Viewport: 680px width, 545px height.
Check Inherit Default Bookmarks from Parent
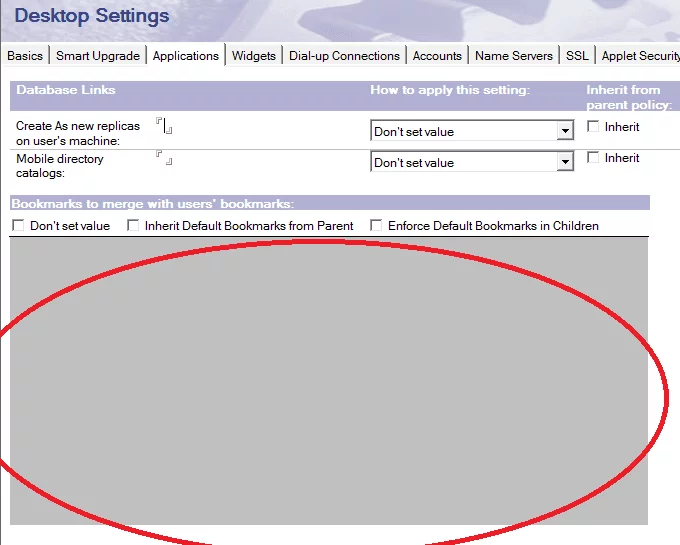(133, 226)
